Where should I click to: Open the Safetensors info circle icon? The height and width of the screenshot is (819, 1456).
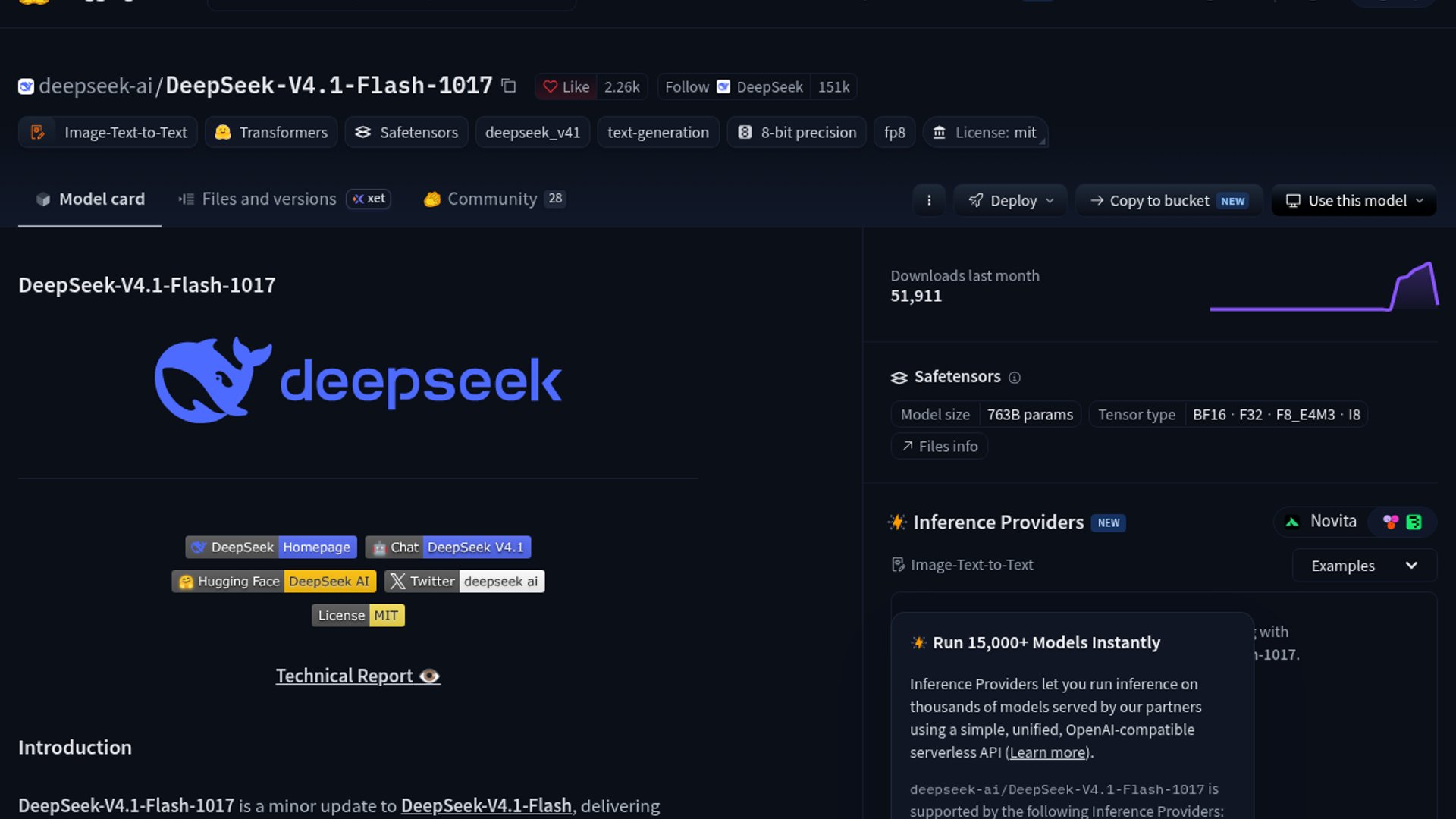click(1015, 378)
